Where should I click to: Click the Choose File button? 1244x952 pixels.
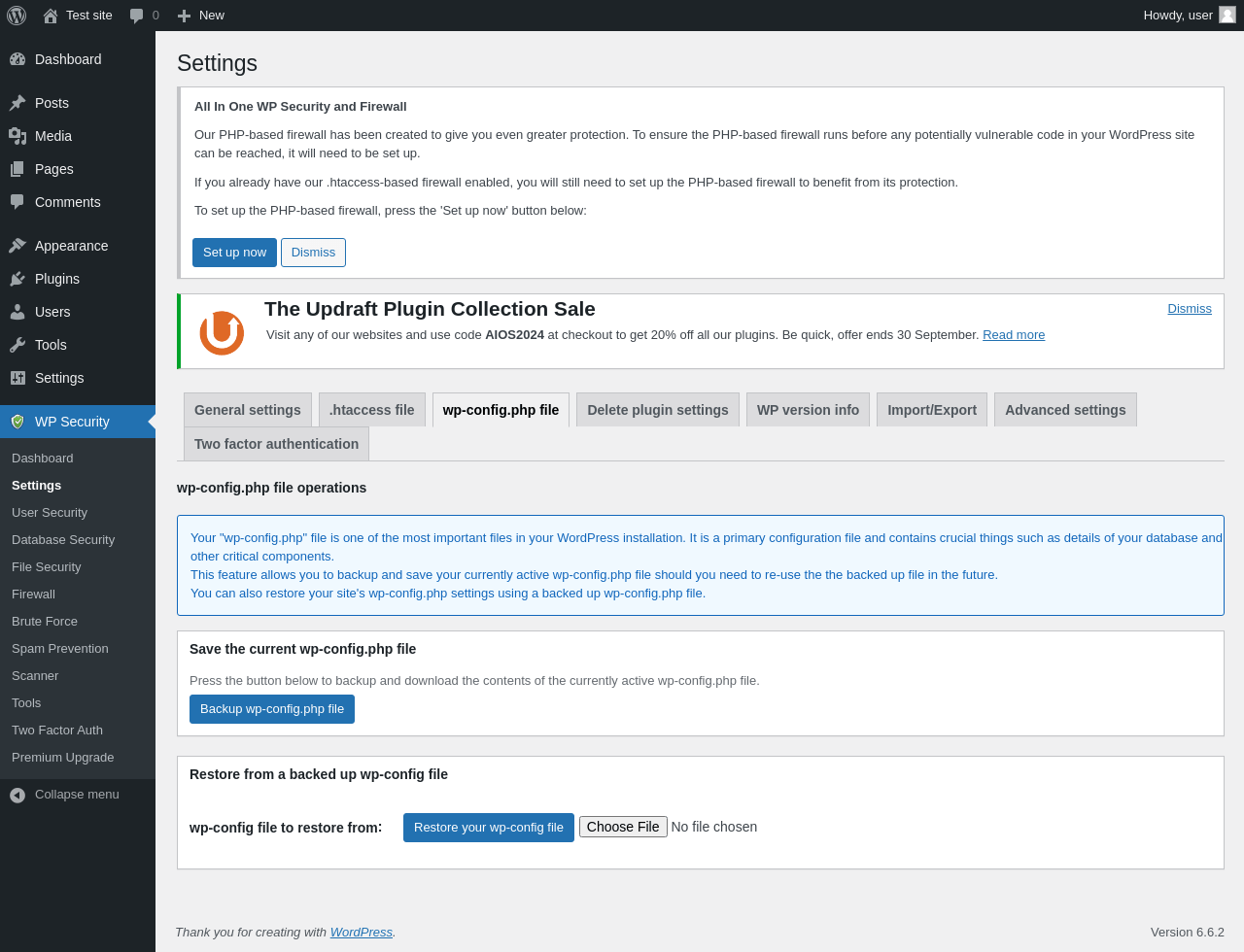[623, 827]
